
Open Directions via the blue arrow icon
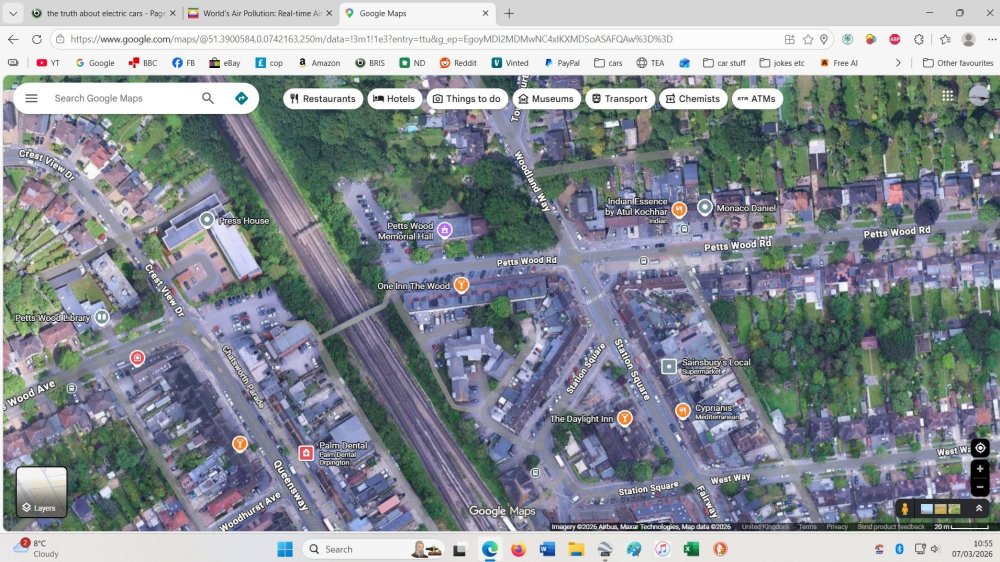(x=241, y=98)
